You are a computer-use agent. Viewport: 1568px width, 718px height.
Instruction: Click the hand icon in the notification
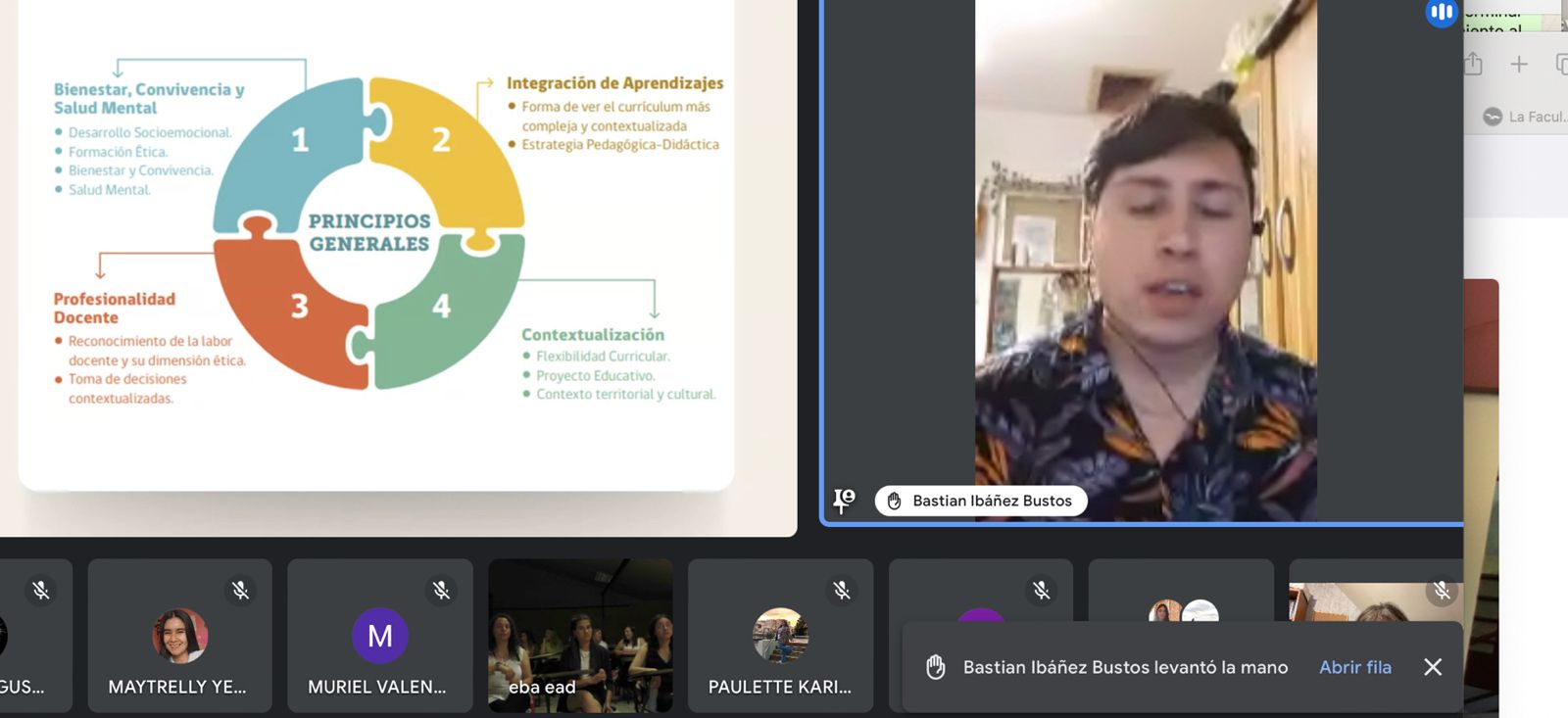[936, 667]
